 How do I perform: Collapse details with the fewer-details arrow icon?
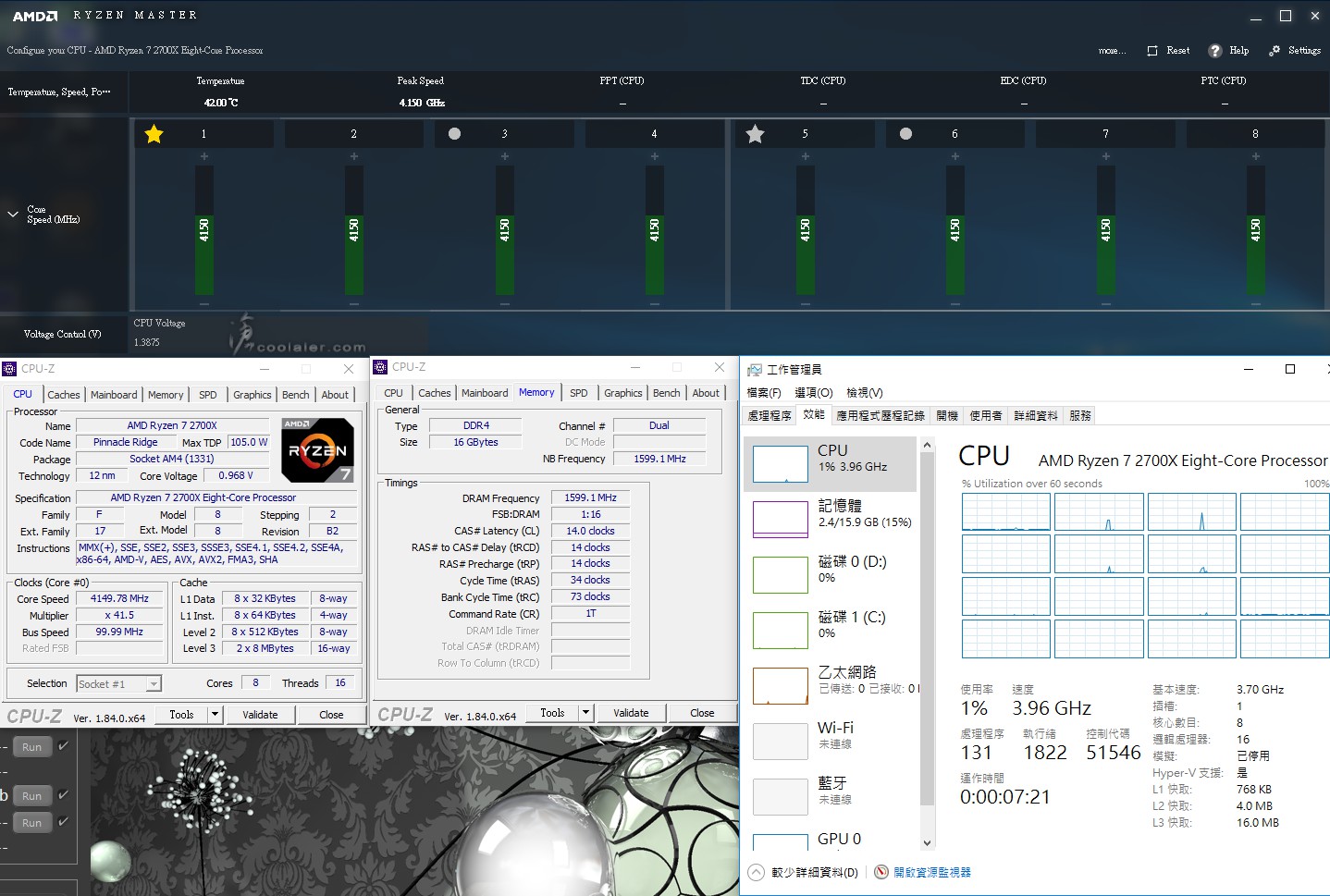click(x=756, y=872)
